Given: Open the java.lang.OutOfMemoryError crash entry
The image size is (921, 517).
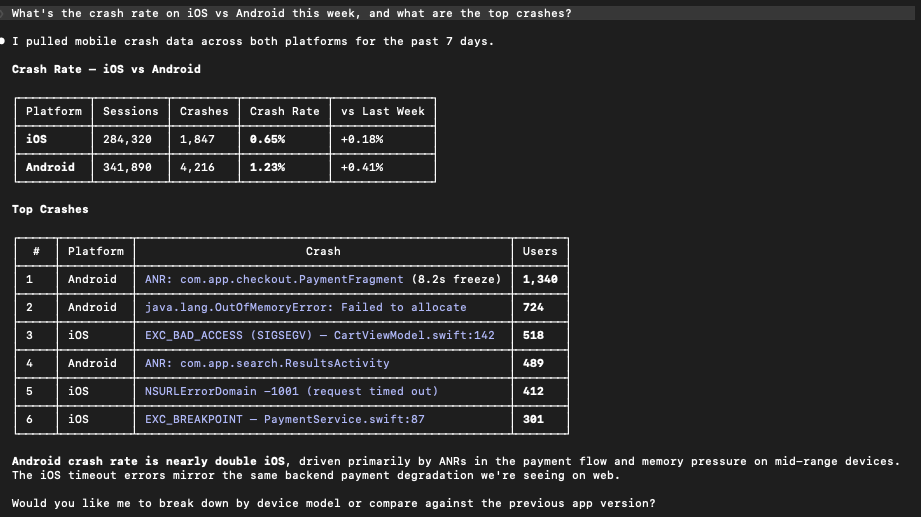Looking at the screenshot, I should point(305,307).
